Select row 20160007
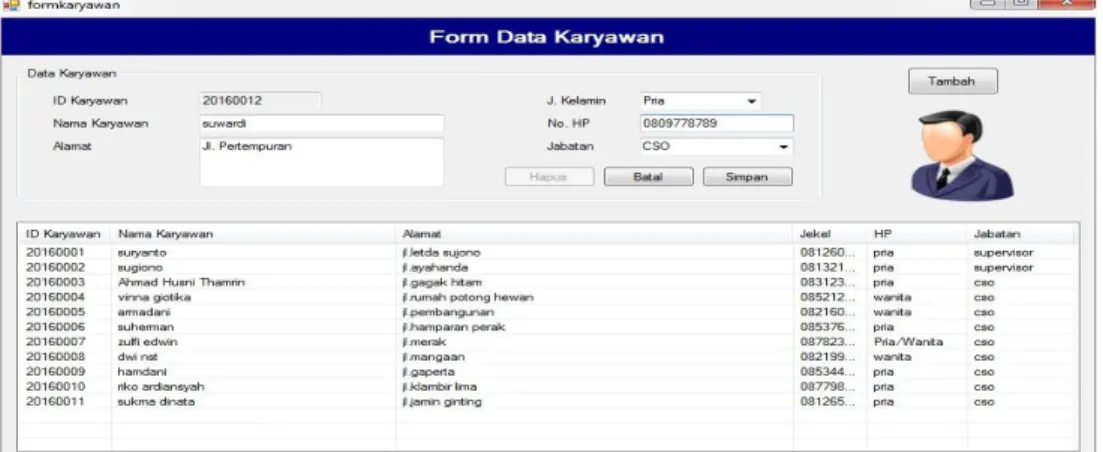1103x452 pixels. (547, 342)
